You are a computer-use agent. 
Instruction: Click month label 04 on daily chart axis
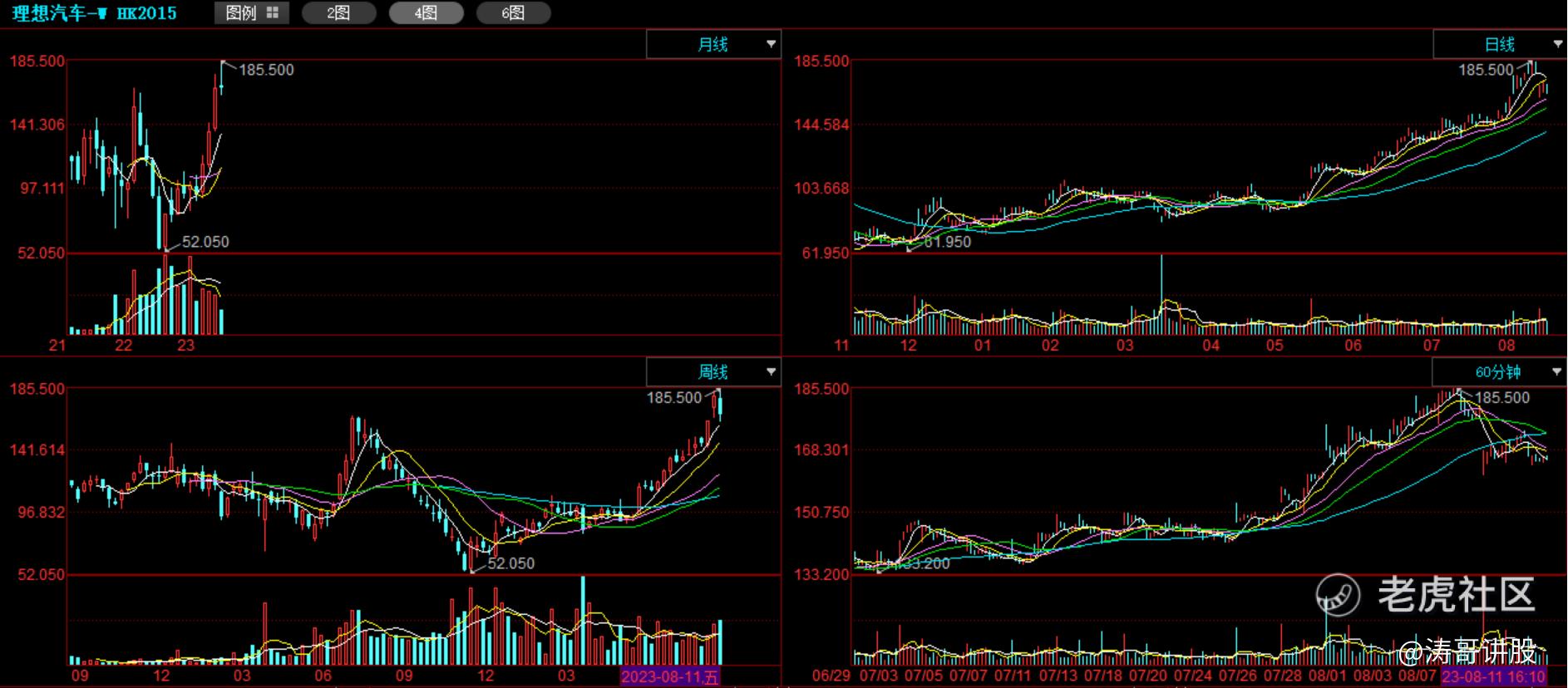coord(1211,345)
